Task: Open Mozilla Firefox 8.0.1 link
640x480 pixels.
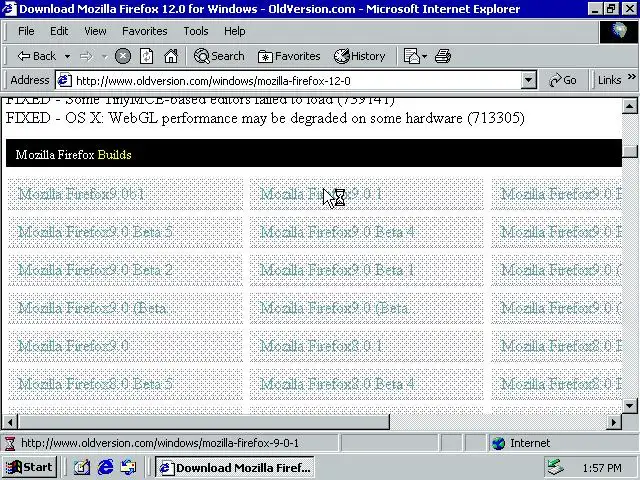Action: point(321,346)
